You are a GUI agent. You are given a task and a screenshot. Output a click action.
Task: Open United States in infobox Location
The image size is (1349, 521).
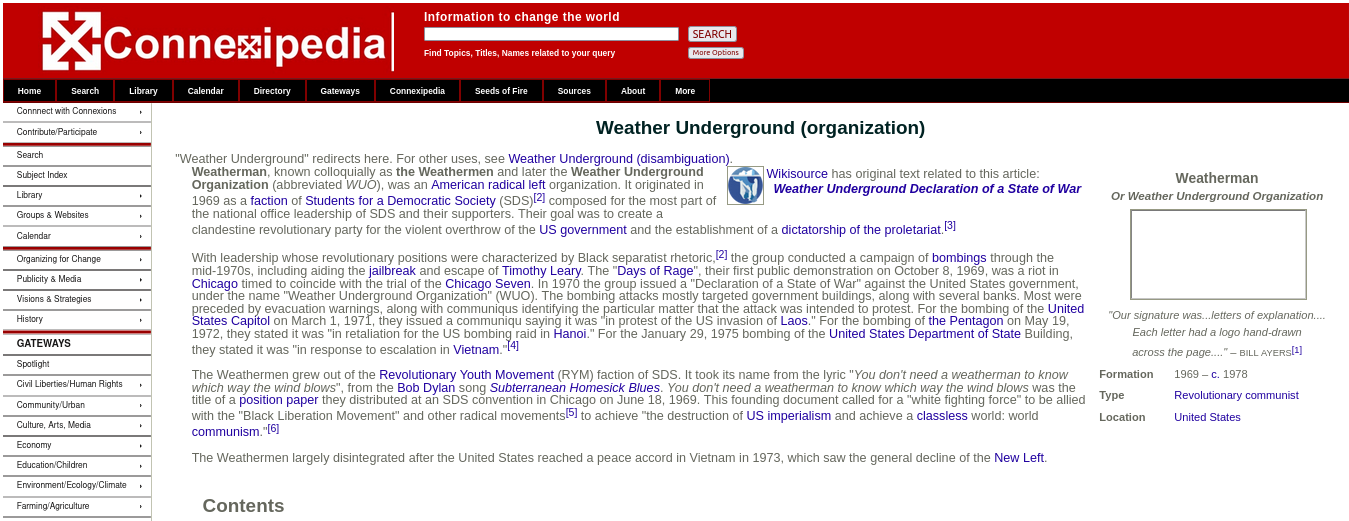tap(1207, 417)
